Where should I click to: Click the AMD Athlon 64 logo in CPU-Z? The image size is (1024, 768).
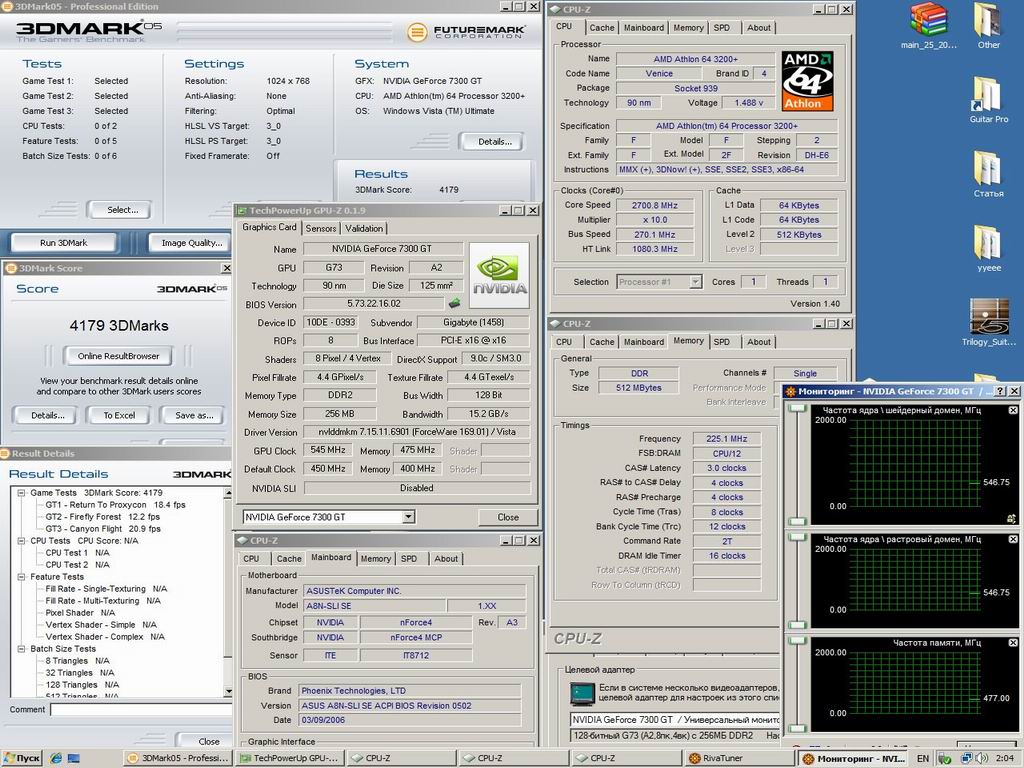click(807, 81)
